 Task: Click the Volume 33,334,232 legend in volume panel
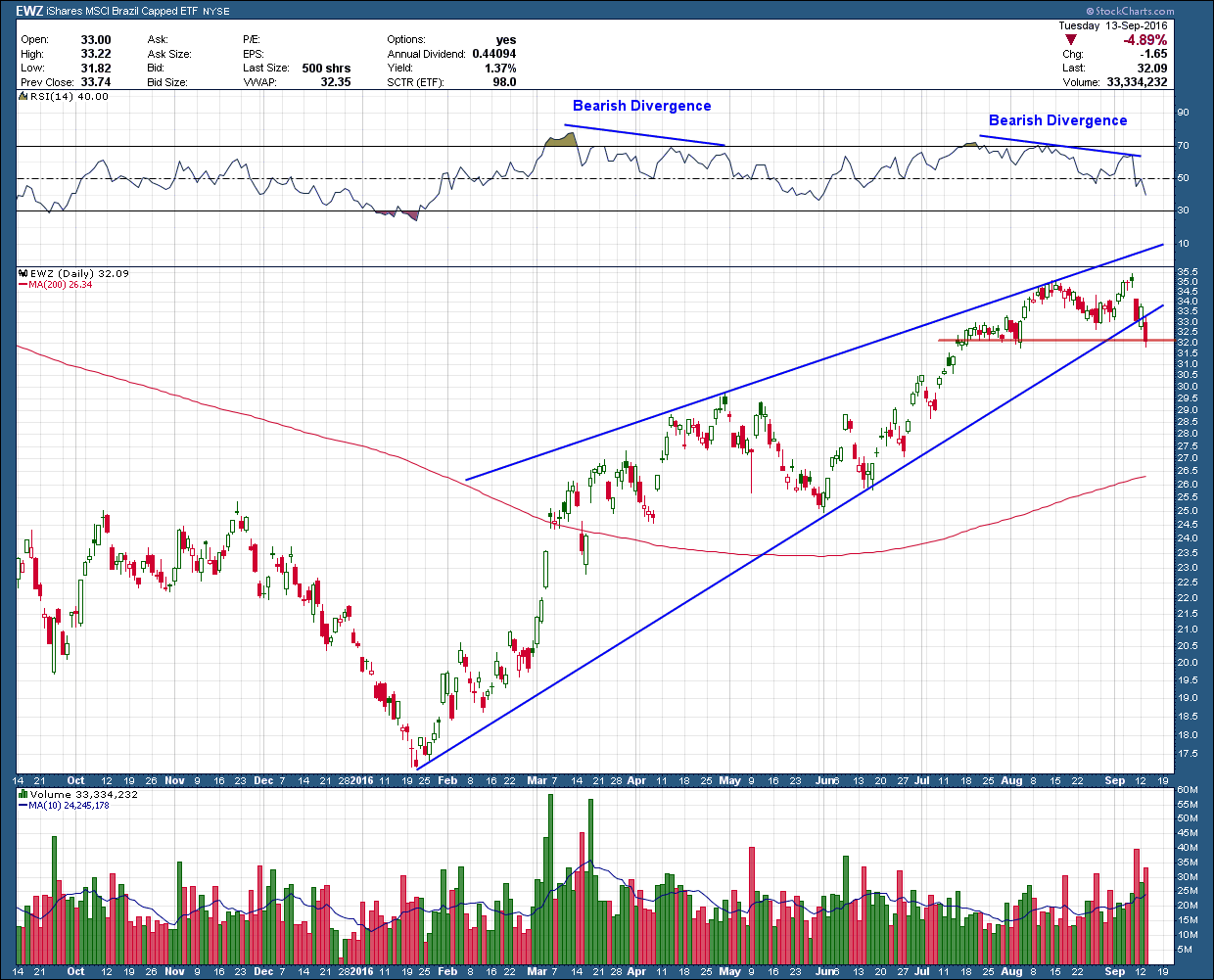(x=84, y=795)
